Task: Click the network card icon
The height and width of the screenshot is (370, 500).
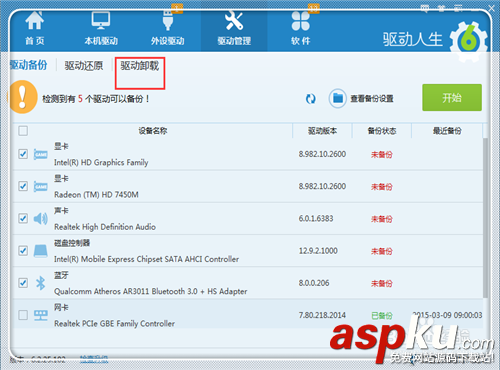Action: pyautogui.click(x=41, y=315)
